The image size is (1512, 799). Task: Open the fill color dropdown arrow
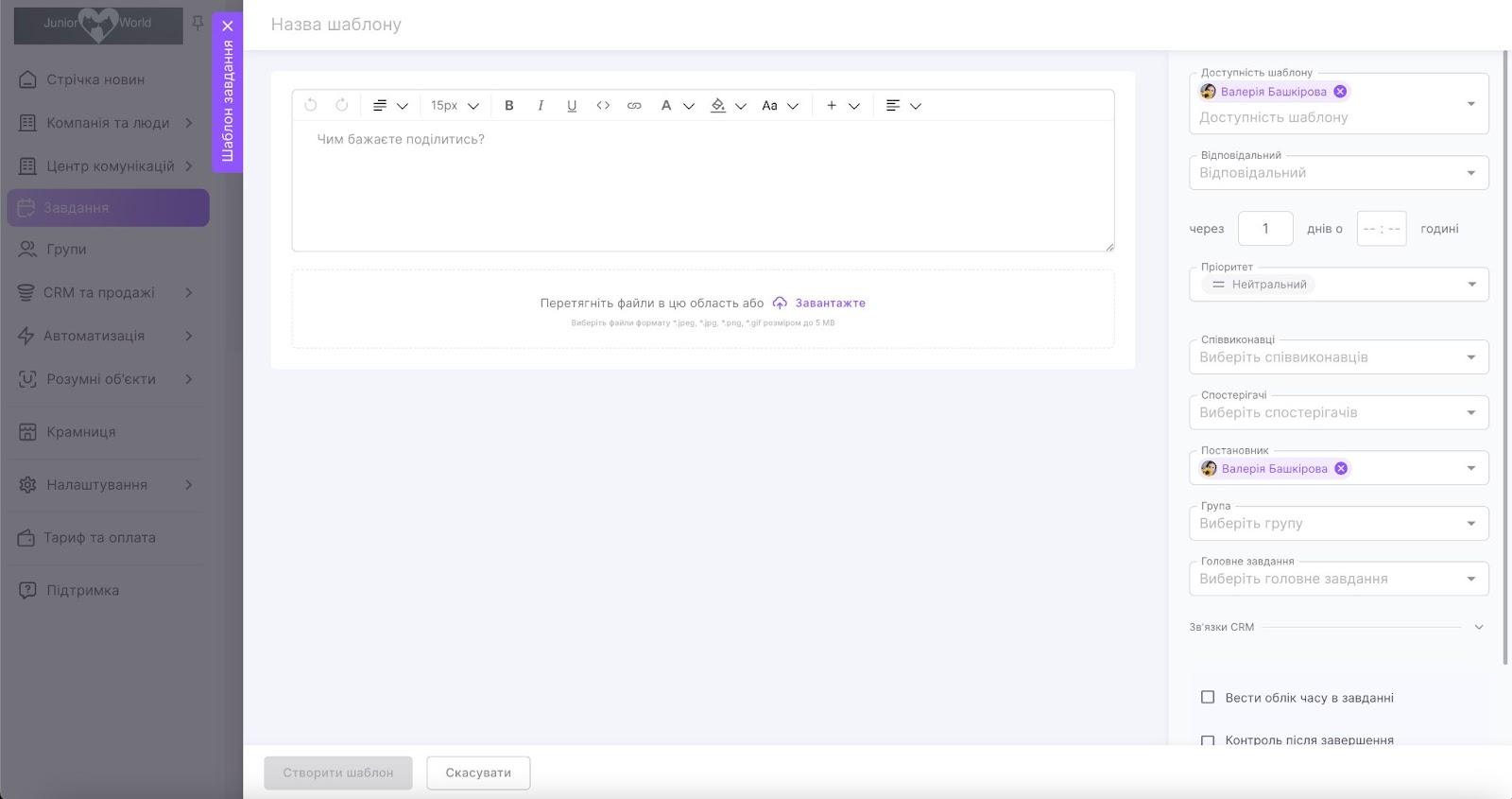(x=741, y=106)
